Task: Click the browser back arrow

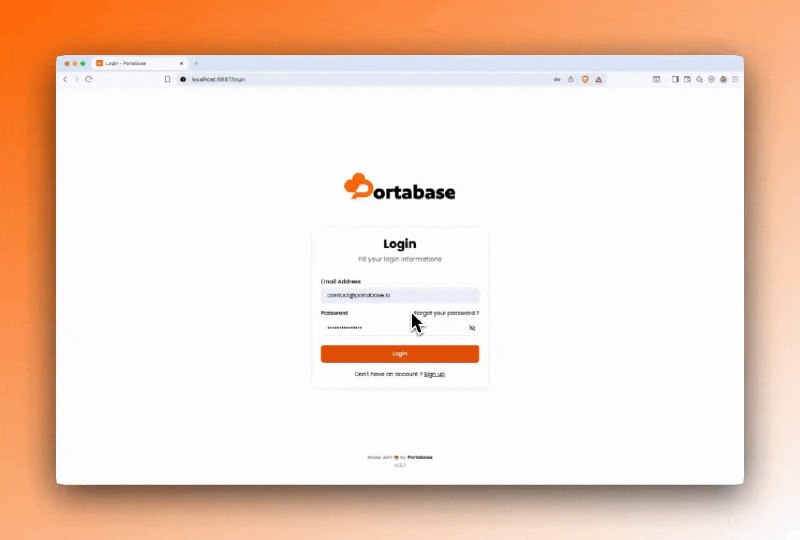Action: coord(65,79)
